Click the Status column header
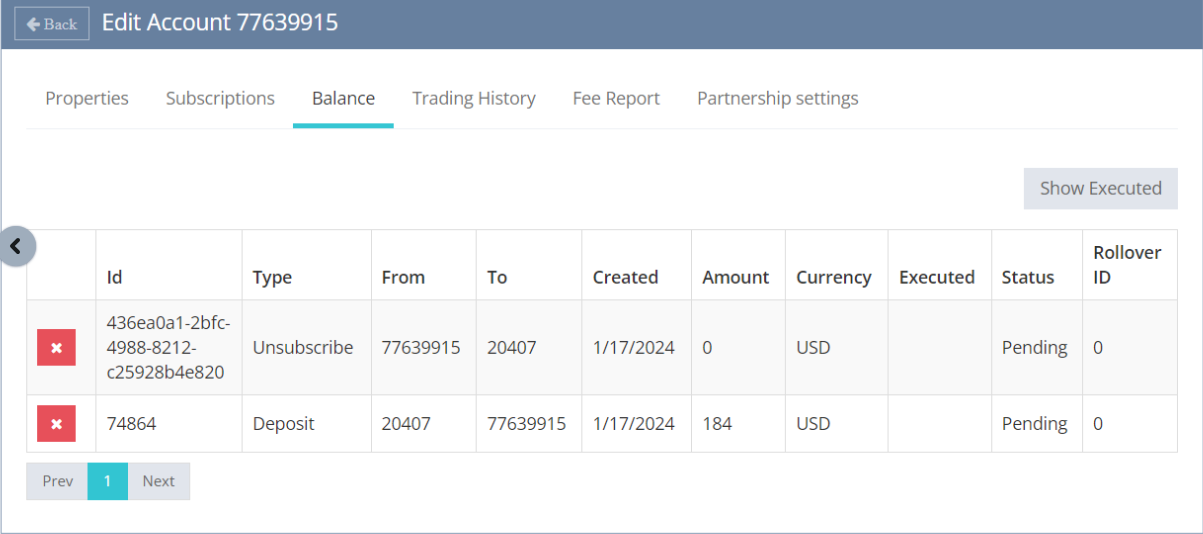This screenshot has width=1203, height=534. [1028, 277]
